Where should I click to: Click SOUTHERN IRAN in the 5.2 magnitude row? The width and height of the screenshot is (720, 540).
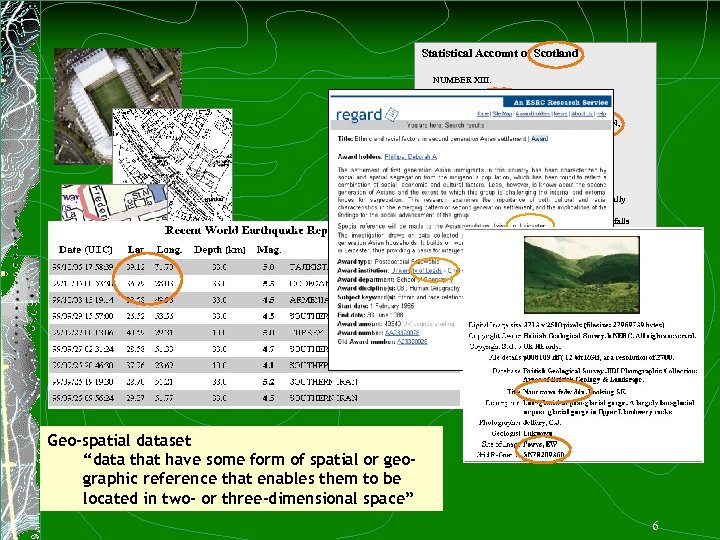click(x=323, y=382)
